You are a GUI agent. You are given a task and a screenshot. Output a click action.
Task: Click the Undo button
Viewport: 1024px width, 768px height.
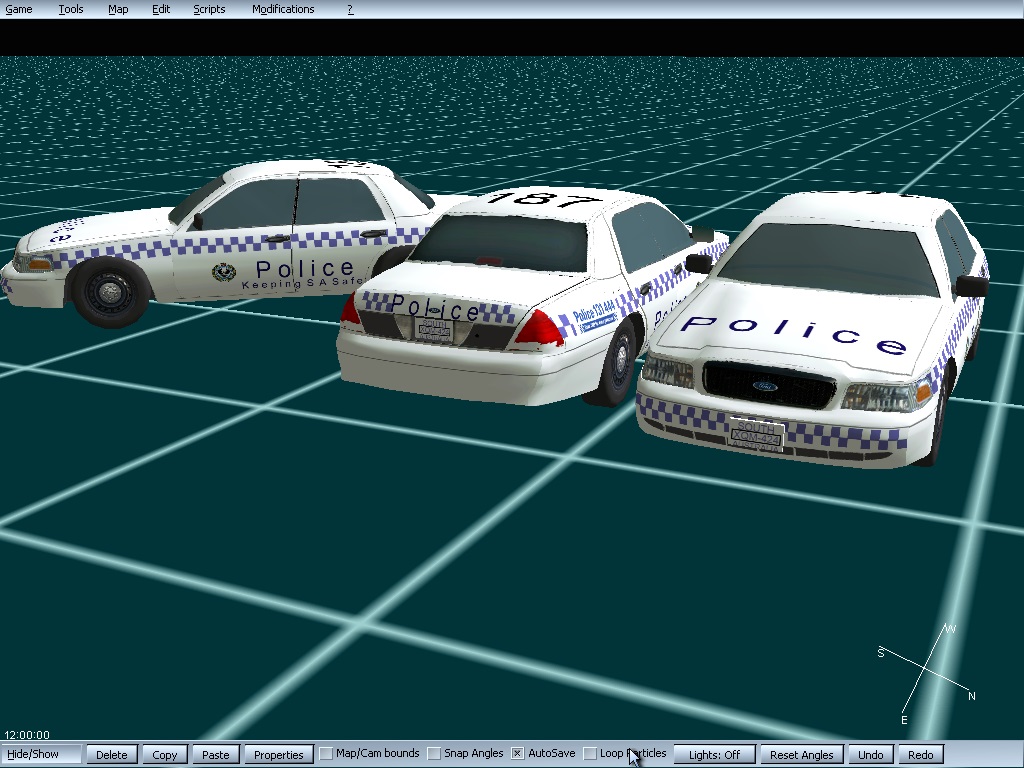click(x=871, y=754)
